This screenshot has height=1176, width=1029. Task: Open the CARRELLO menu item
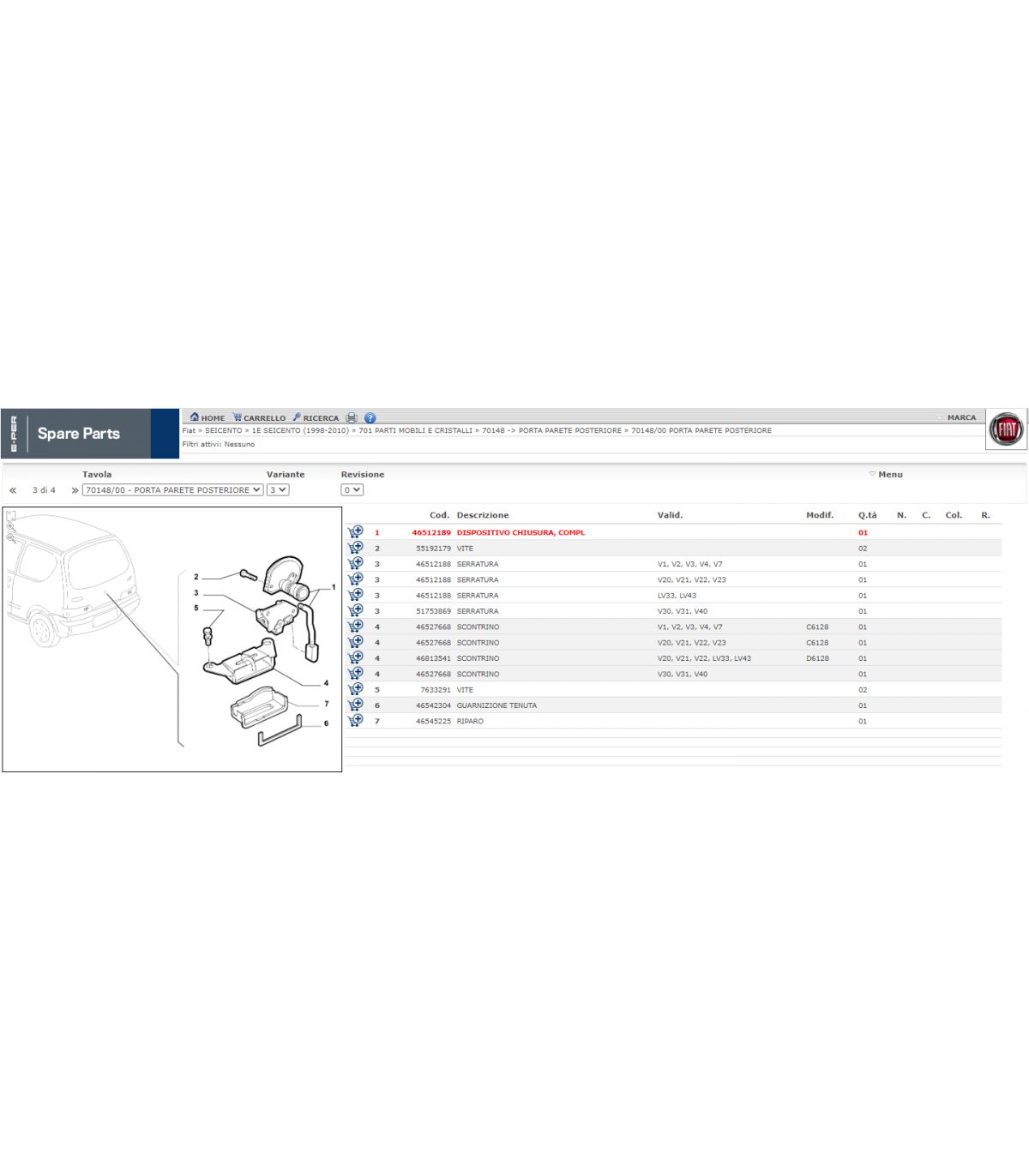[x=260, y=418]
